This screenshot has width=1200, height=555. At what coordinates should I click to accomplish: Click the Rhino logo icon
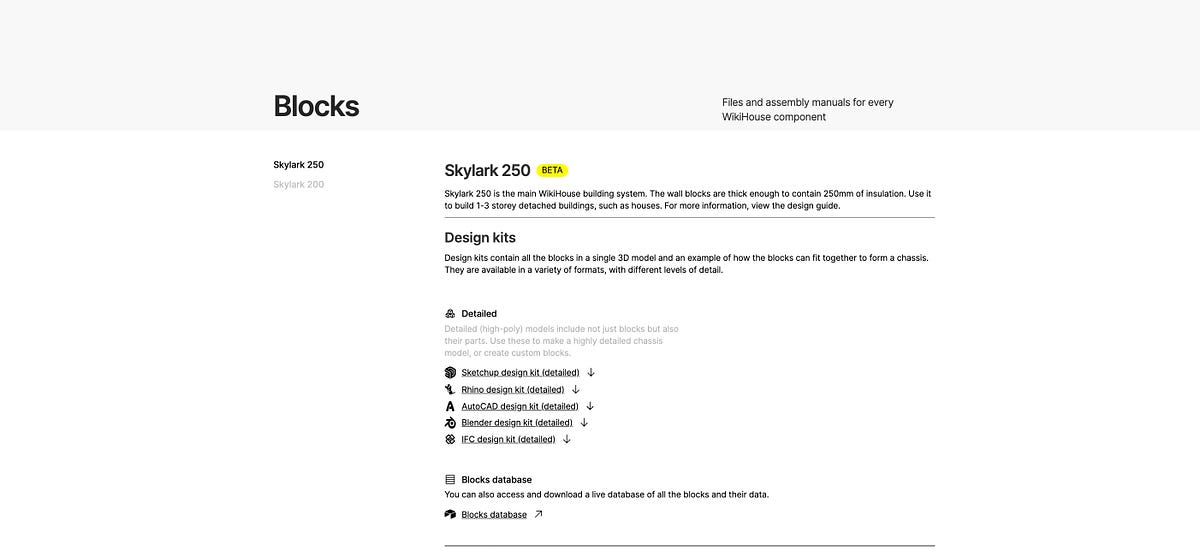click(x=450, y=389)
